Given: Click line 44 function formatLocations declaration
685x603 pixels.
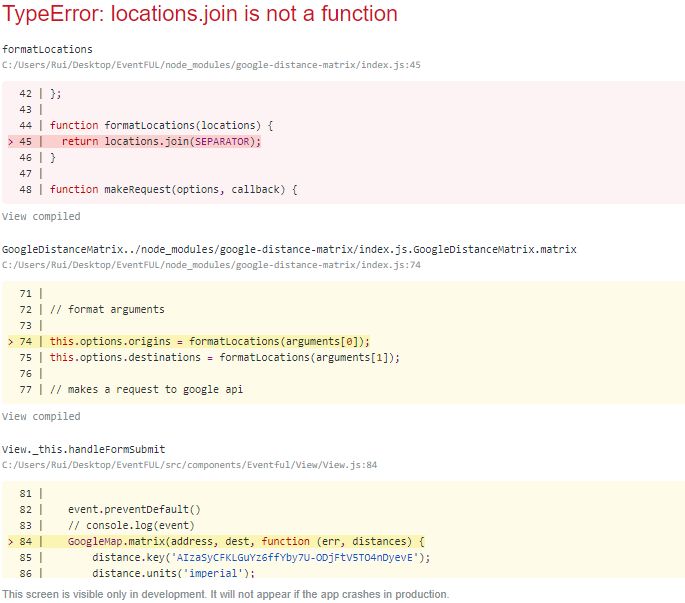Looking at the screenshot, I should click(x=161, y=125).
